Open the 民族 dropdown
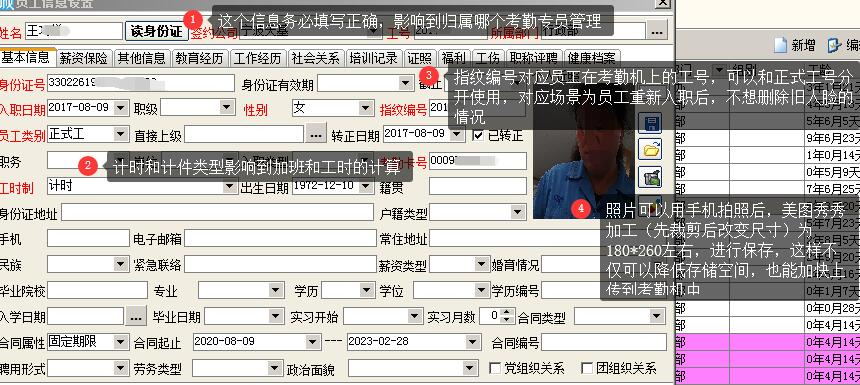 122,264
